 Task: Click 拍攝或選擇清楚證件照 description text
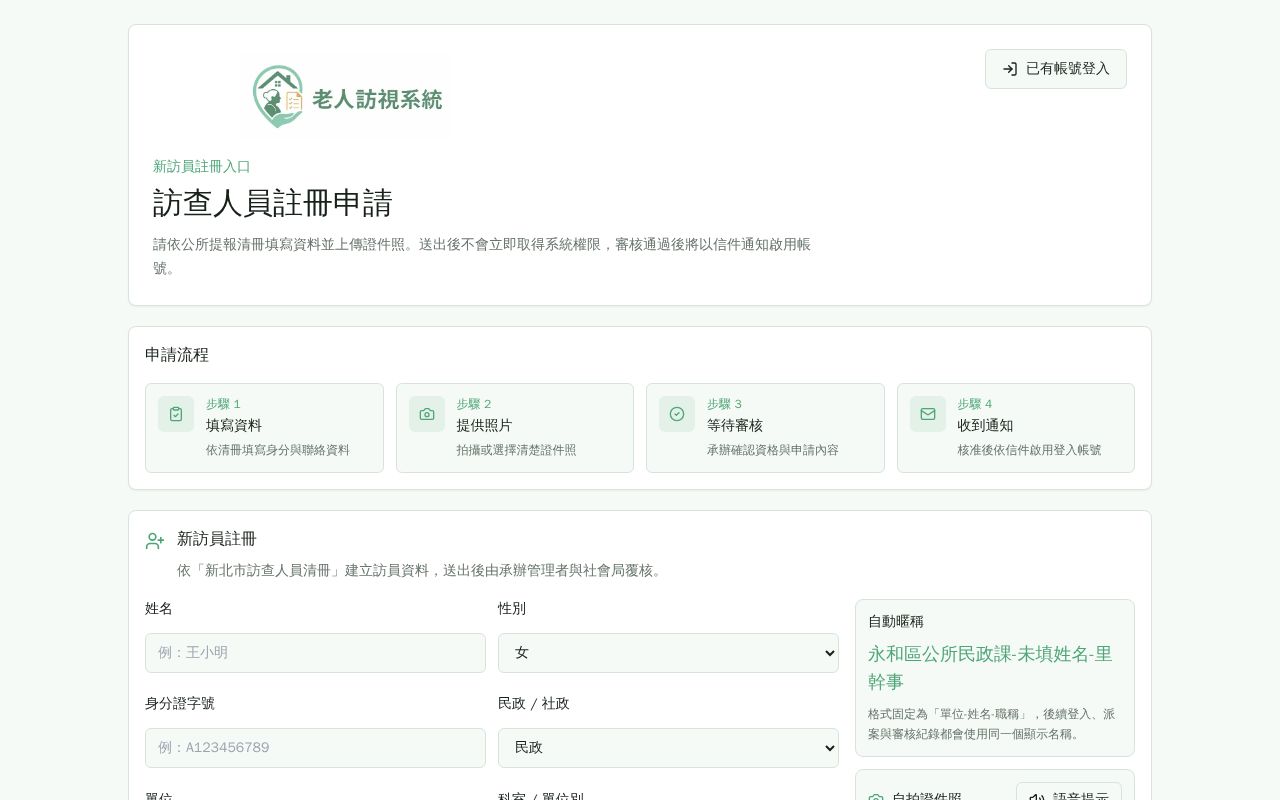[517, 450]
